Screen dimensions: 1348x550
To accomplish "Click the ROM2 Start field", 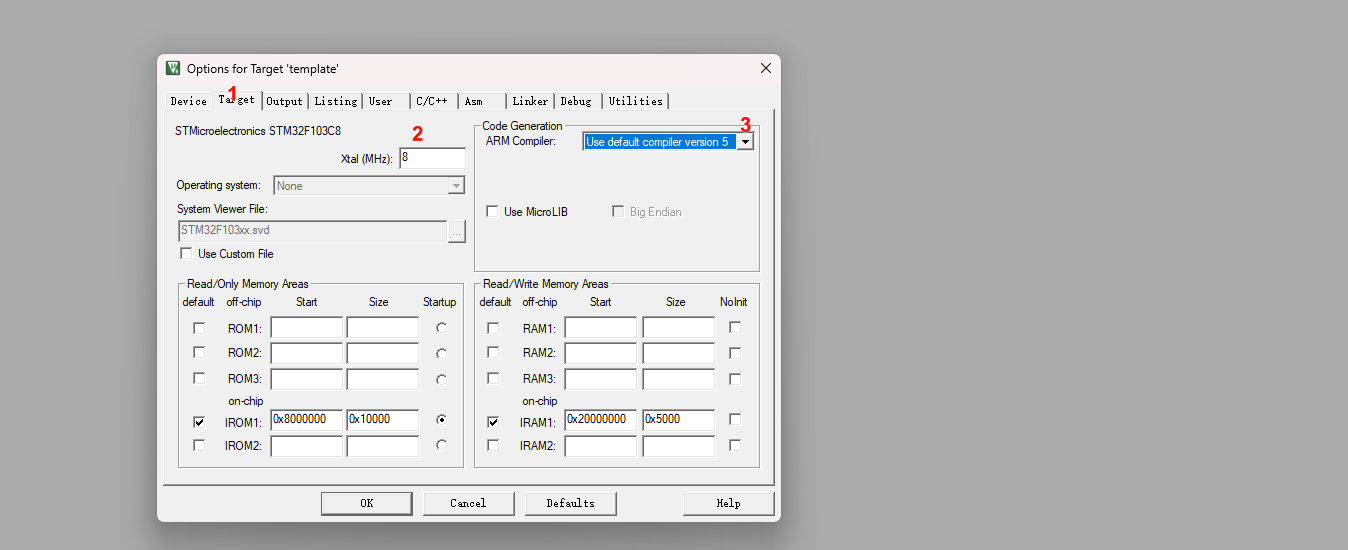I will (306, 353).
